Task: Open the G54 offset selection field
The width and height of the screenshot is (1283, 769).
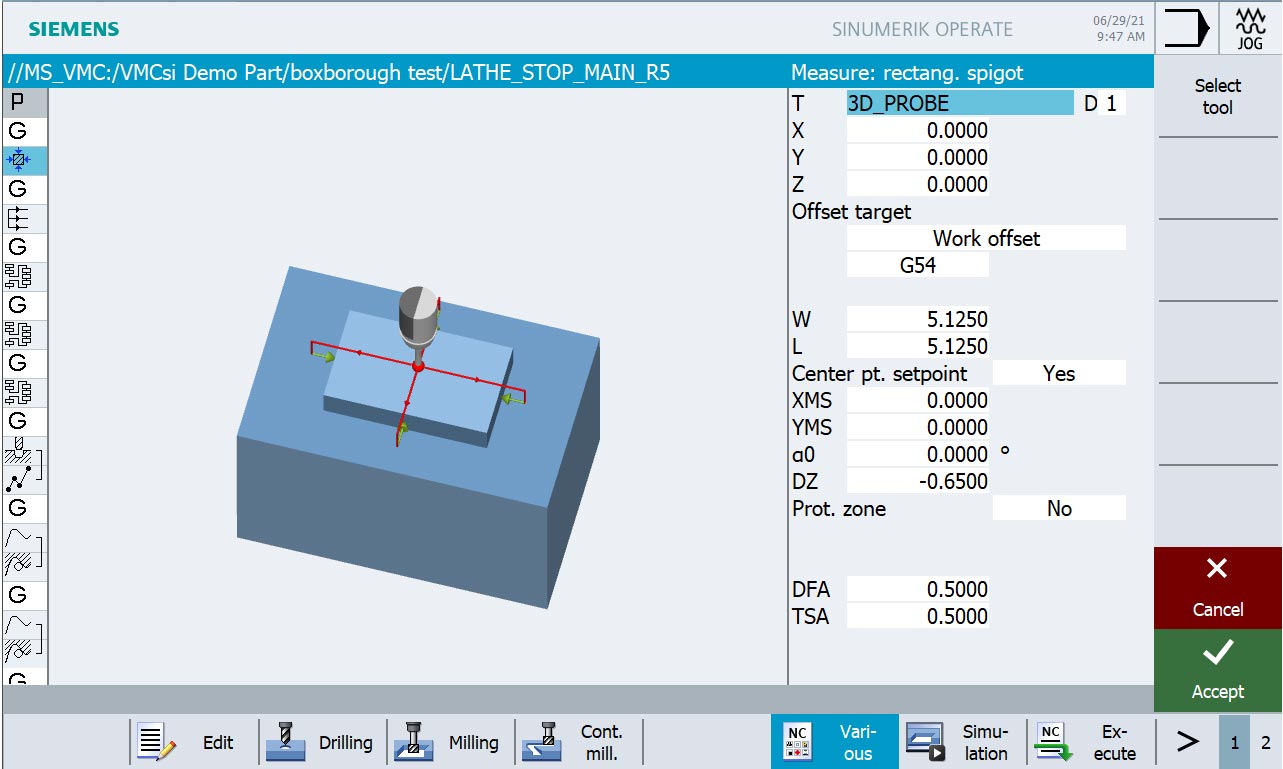Action: pos(917,265)
